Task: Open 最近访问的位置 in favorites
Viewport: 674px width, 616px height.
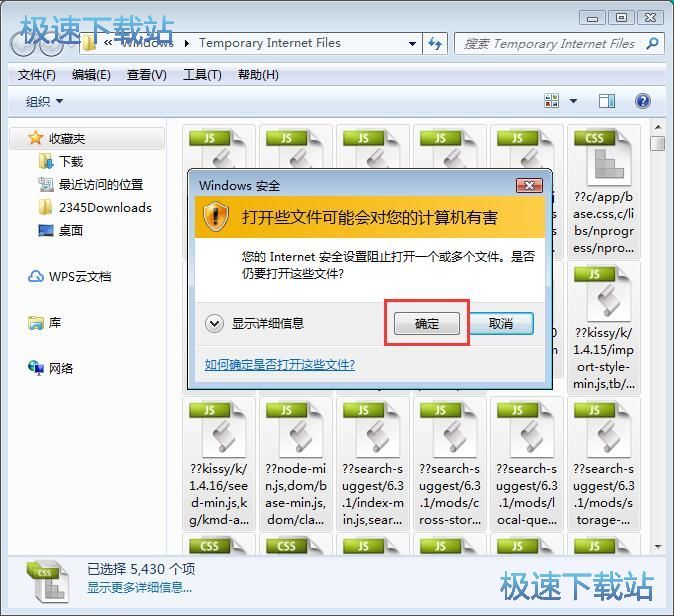Action: 101,185
